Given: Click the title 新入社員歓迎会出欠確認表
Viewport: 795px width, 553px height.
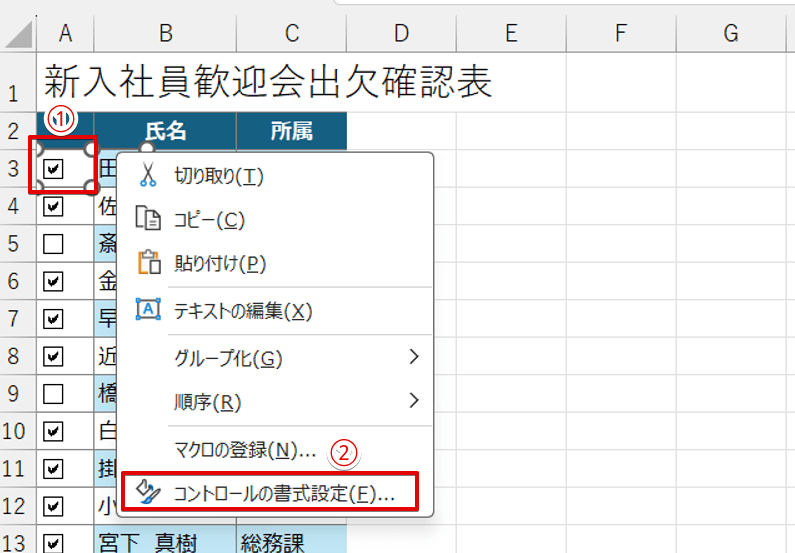Looking at the screenshot, I should coord(268,82).
